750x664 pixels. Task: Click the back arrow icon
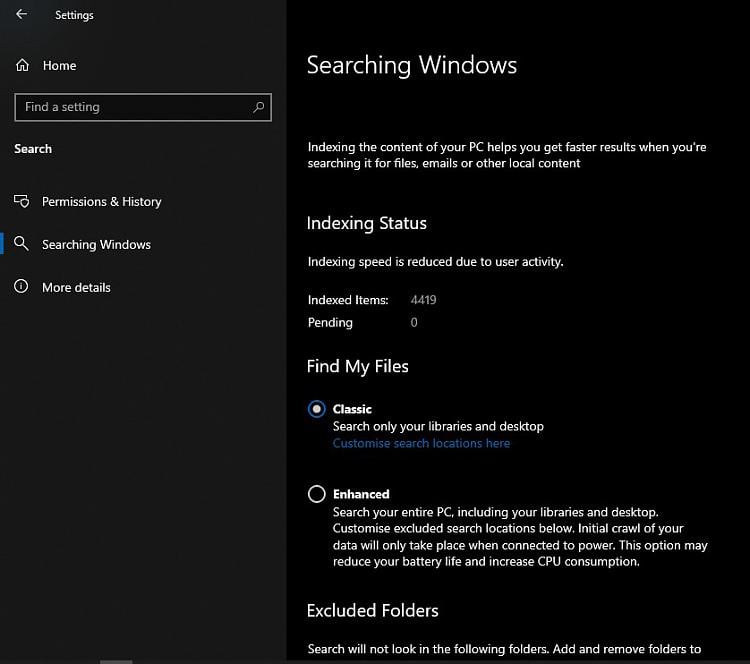(x=21, y=14)
